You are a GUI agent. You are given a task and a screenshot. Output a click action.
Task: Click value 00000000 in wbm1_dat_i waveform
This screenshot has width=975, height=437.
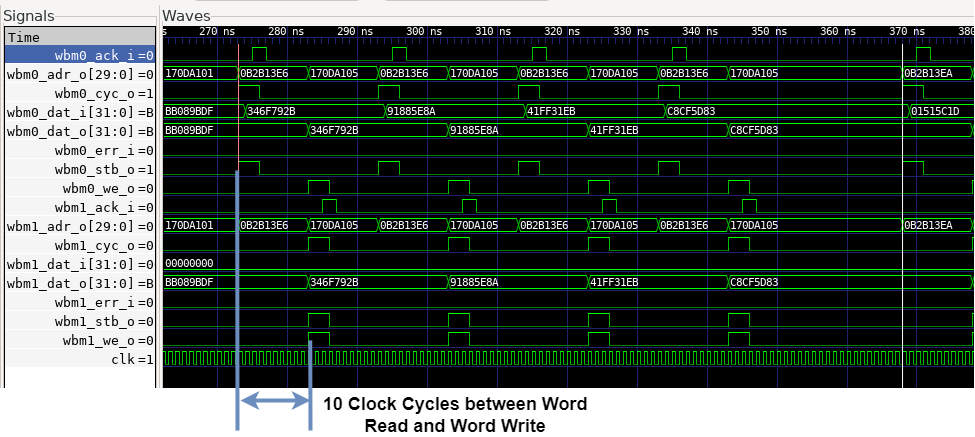coord(190,263)
